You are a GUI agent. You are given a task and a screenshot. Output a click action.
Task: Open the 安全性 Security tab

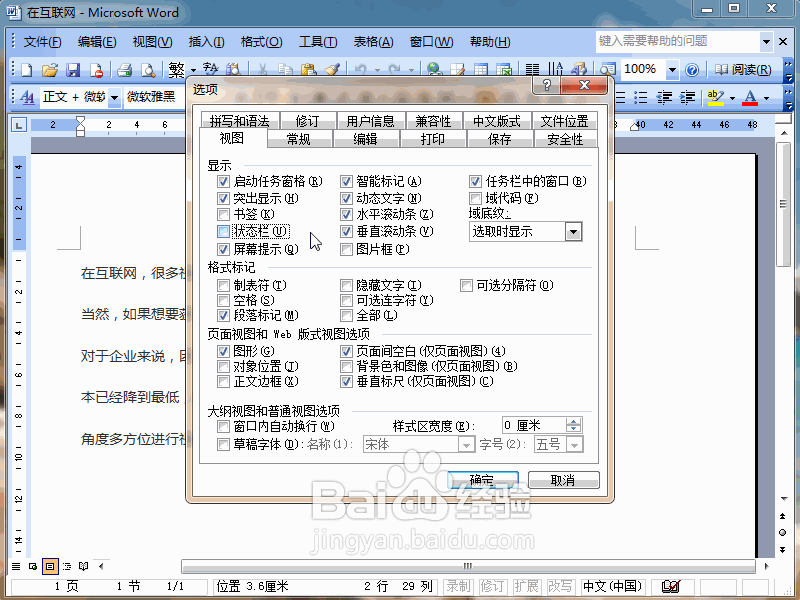click(565, 139)
